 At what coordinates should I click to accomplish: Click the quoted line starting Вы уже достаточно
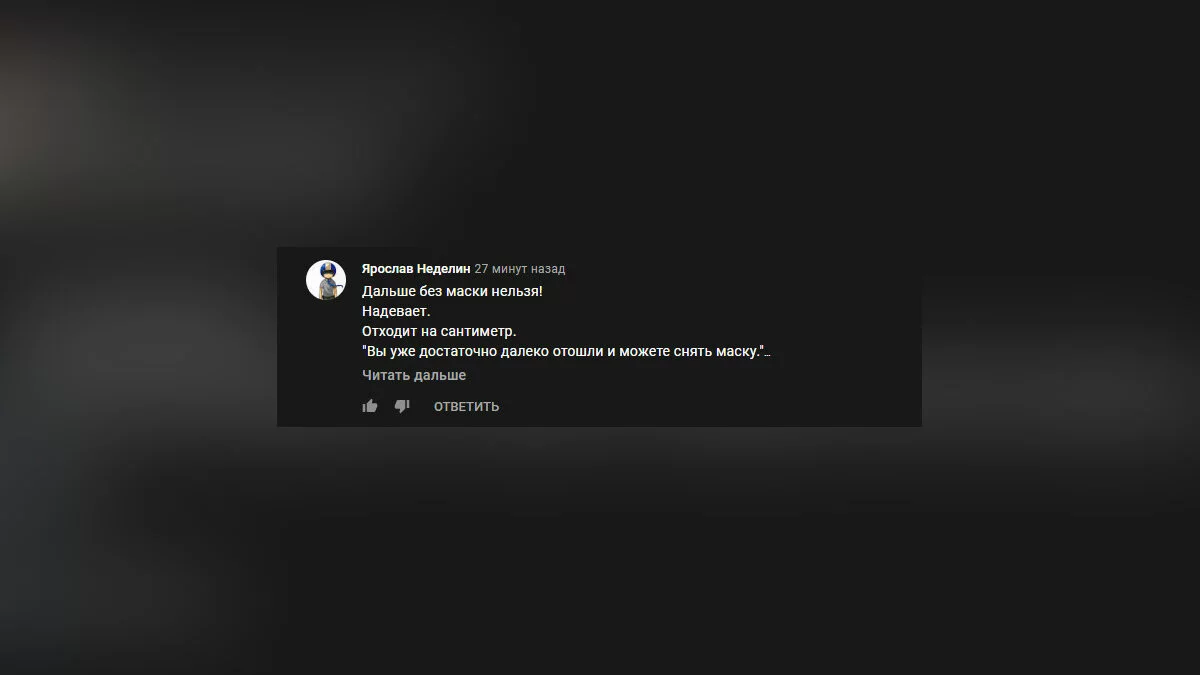coord(564,351)
